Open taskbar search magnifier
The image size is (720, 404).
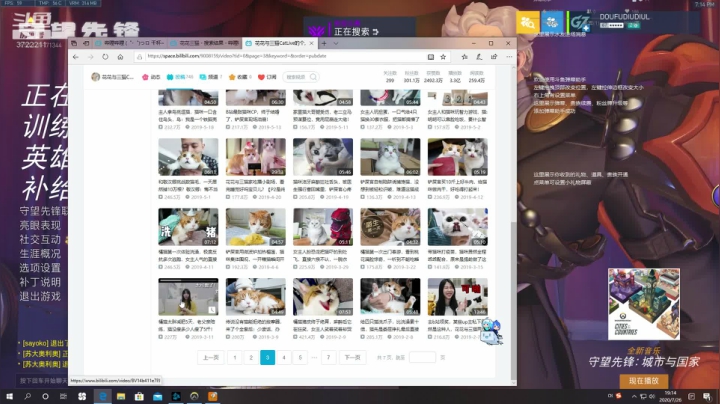[28, 396]
